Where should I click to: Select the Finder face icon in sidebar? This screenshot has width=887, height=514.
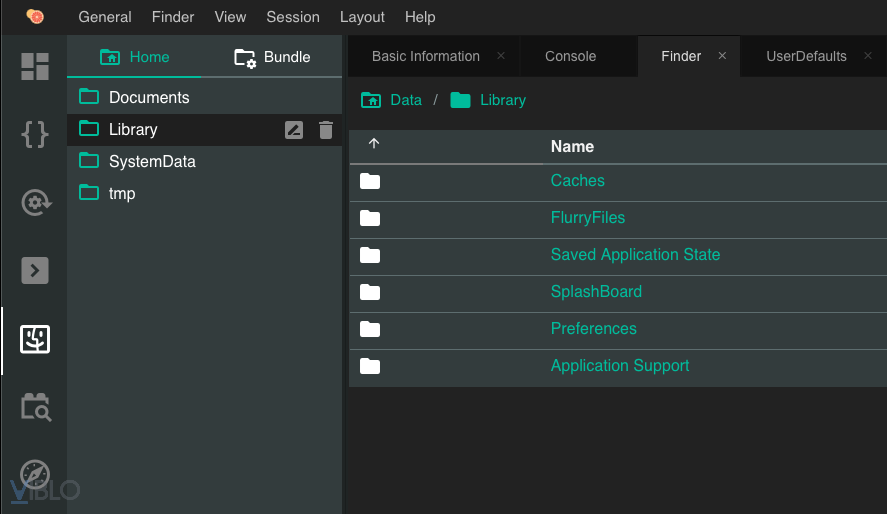[35, 340]
